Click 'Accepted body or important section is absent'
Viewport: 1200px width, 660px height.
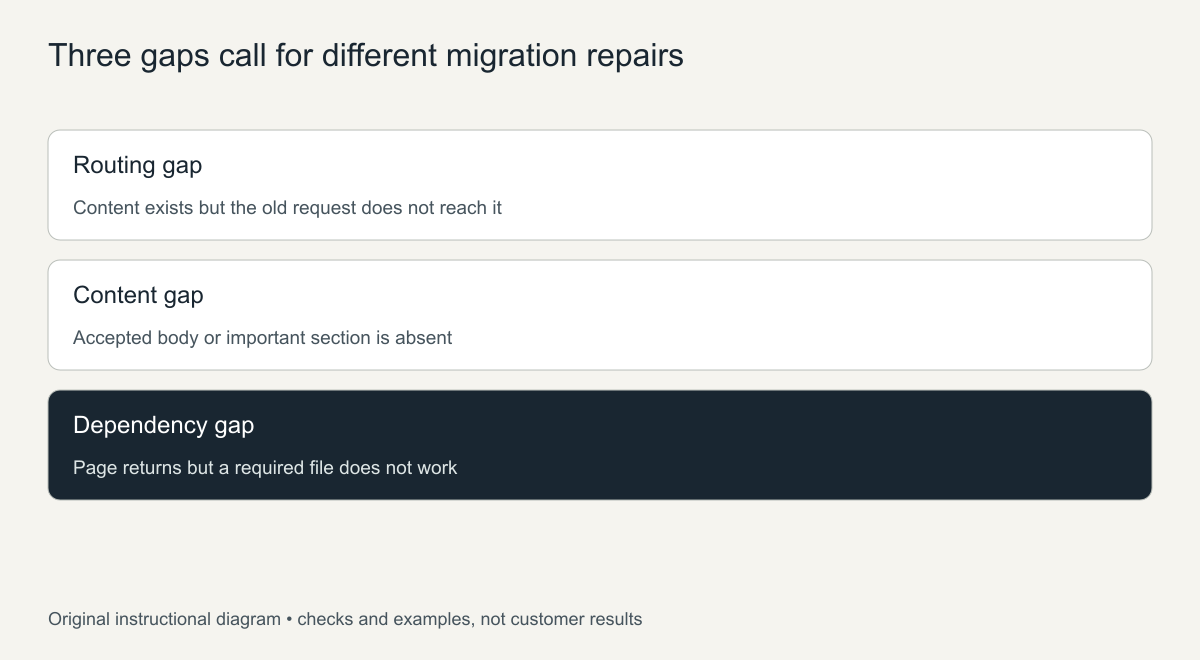262,338
